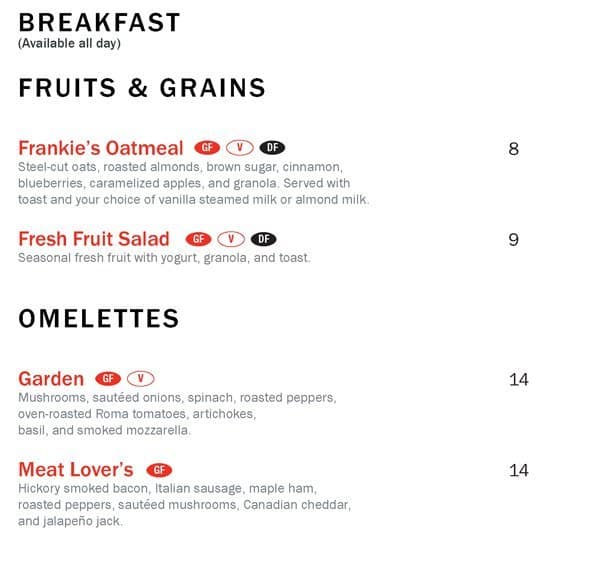Image resolution: width=600 pixels, height=562 pixels.
Task: Select the Frankie's Oatmeal item title
Action: (101, 148)
